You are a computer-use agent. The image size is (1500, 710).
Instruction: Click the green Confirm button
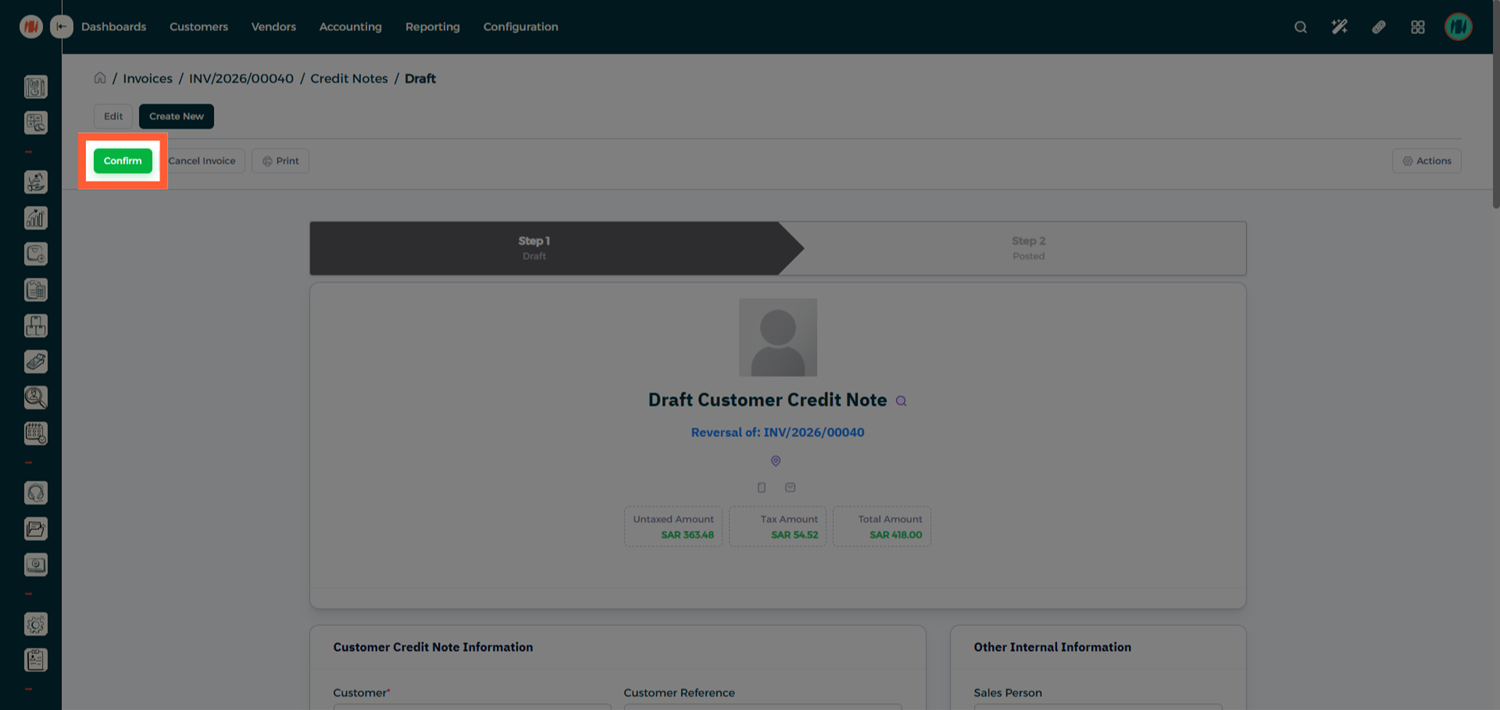(x=123, y=161)
